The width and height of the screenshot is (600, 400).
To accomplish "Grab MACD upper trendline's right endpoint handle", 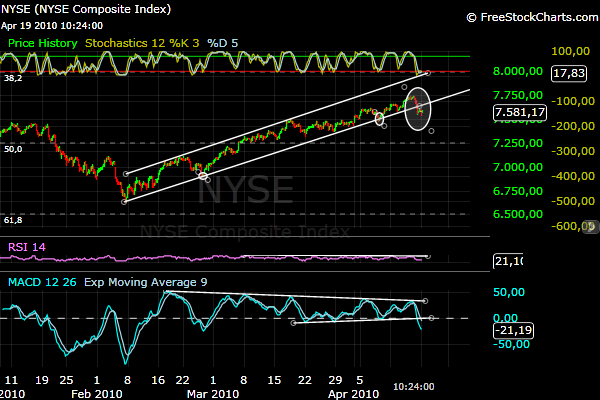I will click(x=425, y=301).
